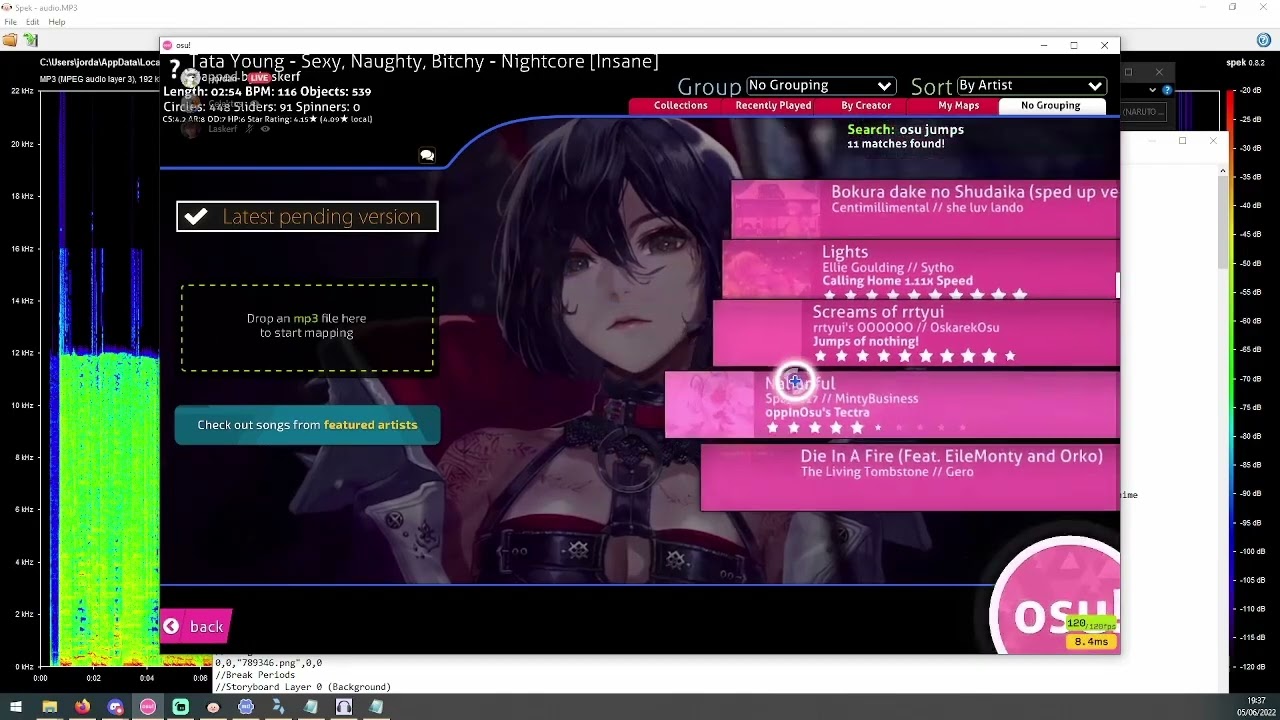Open file with Spek's folder icon
Viewport: 1280px width, 720px height.
pos(10,40)
